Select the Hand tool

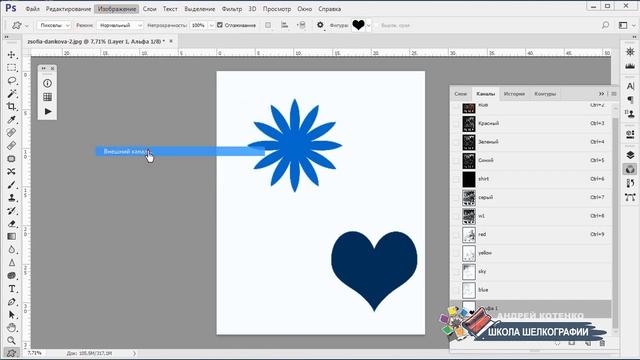point(11,327)
